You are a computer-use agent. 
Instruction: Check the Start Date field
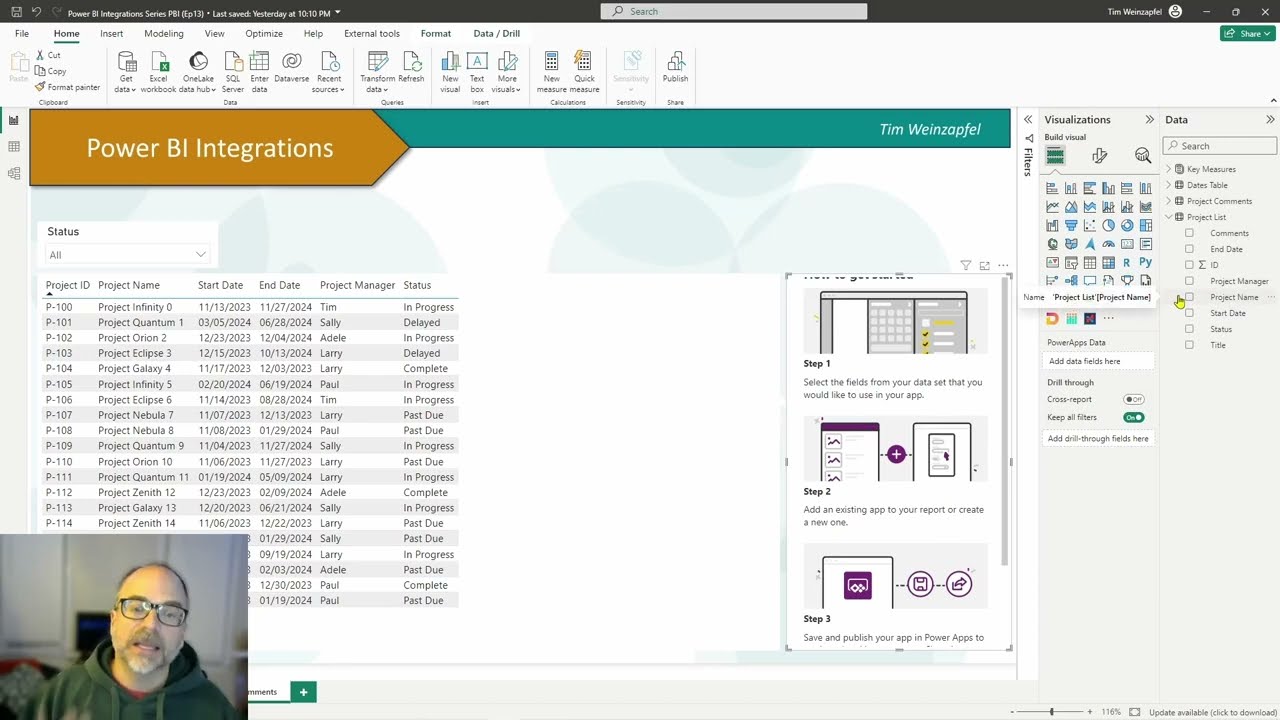pyautogui.click(x=1189, y=313)
